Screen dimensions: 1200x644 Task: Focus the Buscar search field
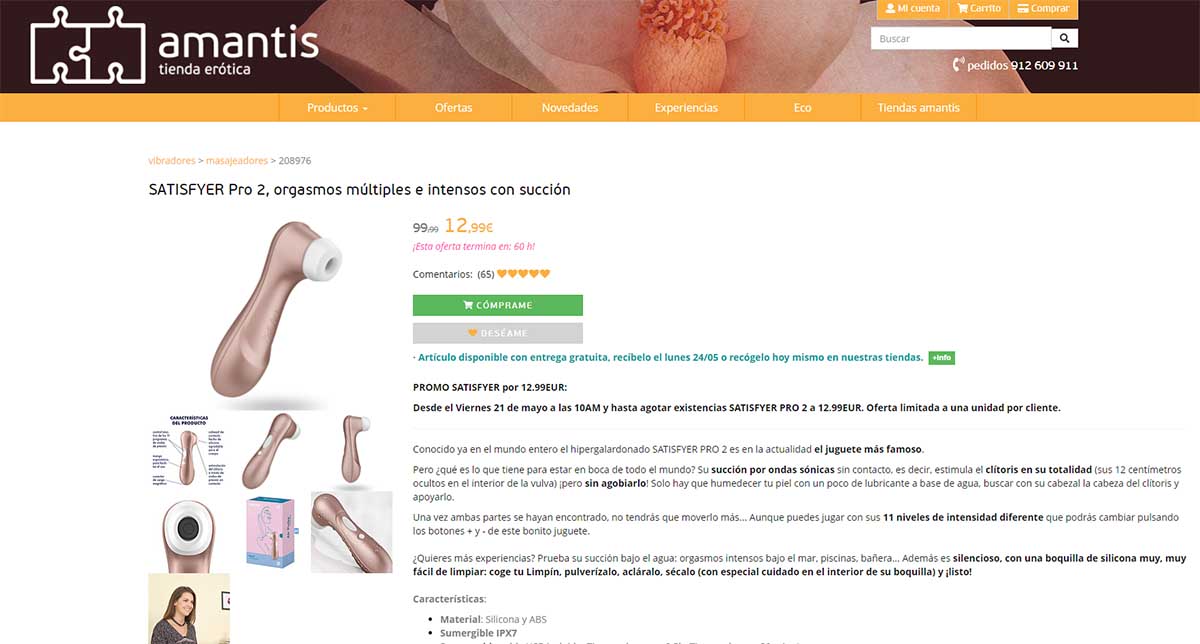pos(961,39)
